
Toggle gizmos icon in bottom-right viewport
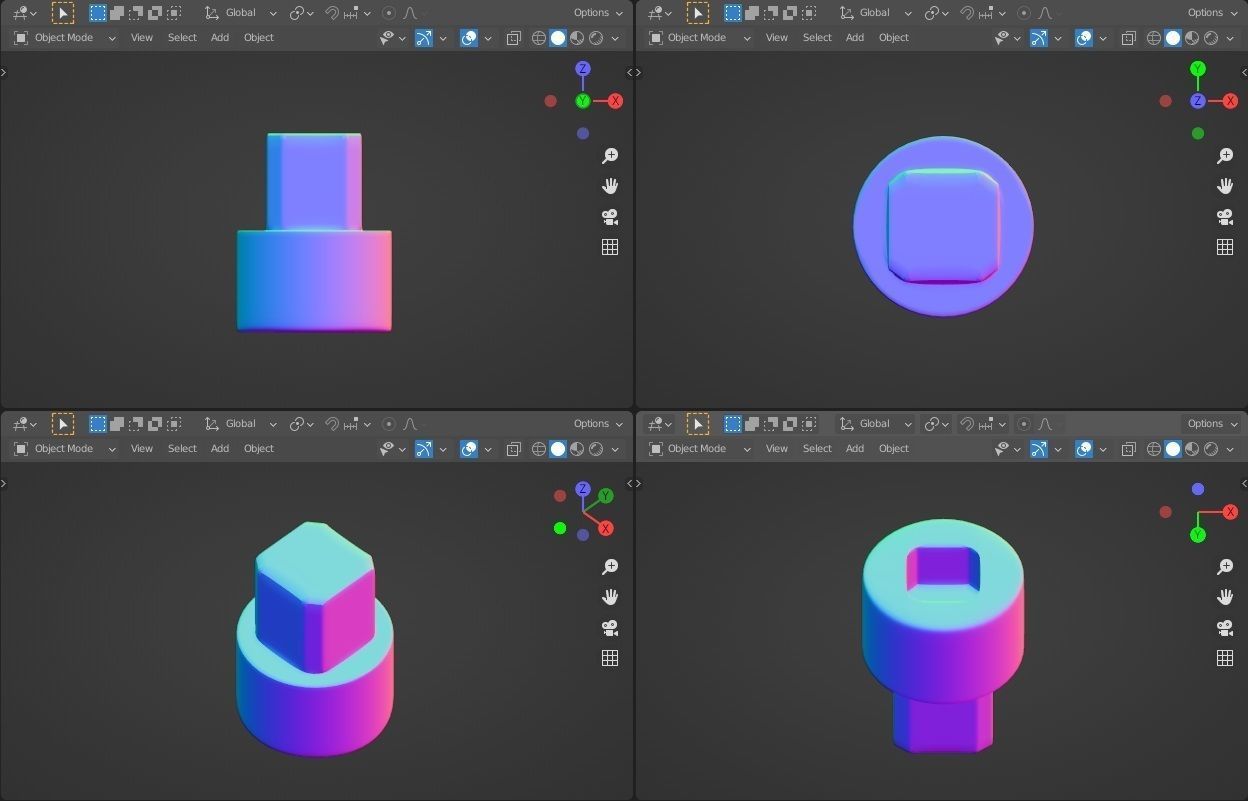[1039, 449]
